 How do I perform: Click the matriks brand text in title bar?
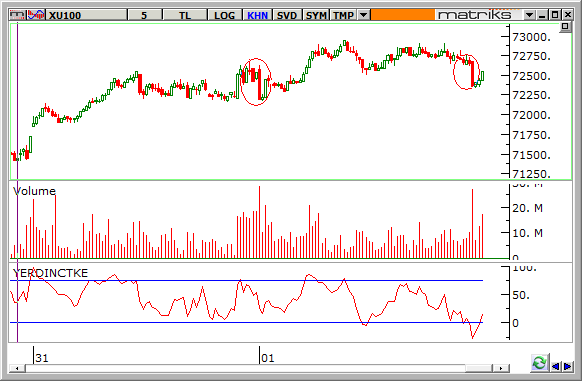(474, 15)
